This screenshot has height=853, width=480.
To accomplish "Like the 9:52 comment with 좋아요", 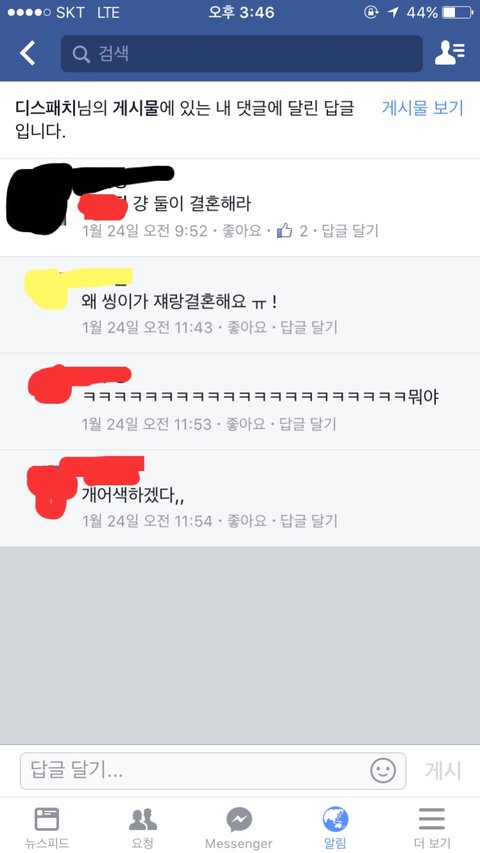I will pos(243,231).
